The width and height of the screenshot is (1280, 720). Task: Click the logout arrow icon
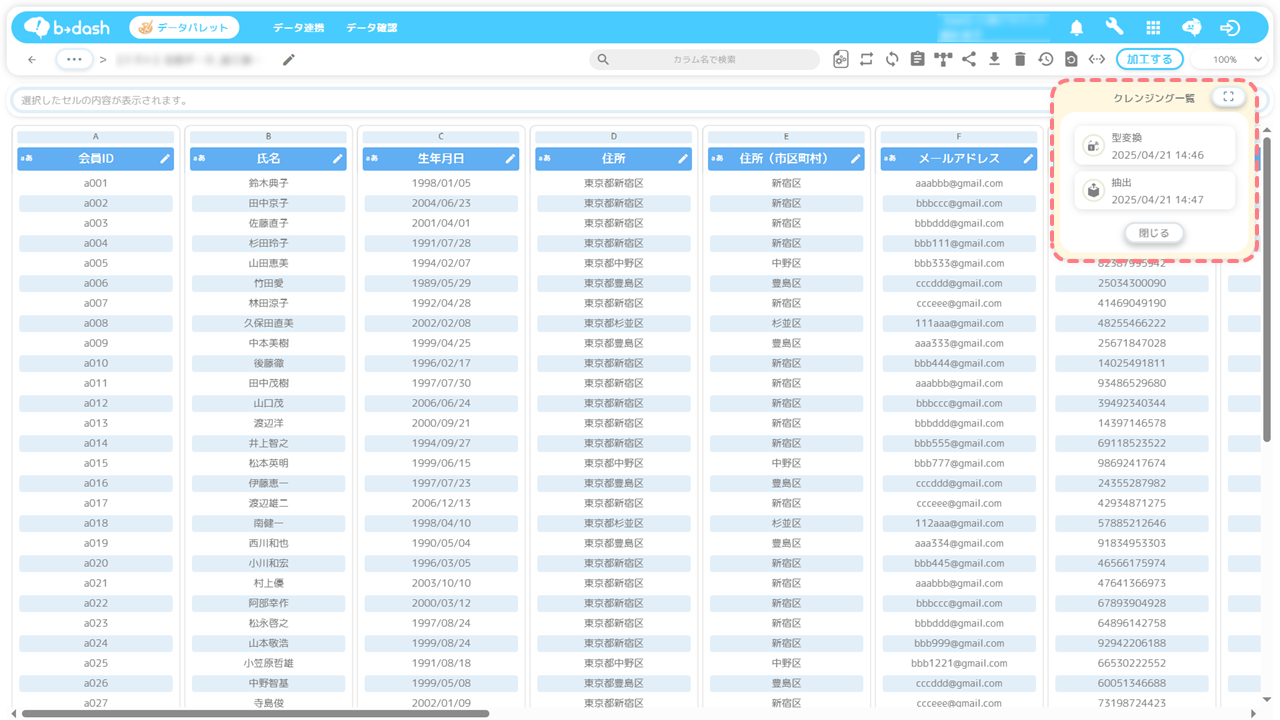[1230, 28]
